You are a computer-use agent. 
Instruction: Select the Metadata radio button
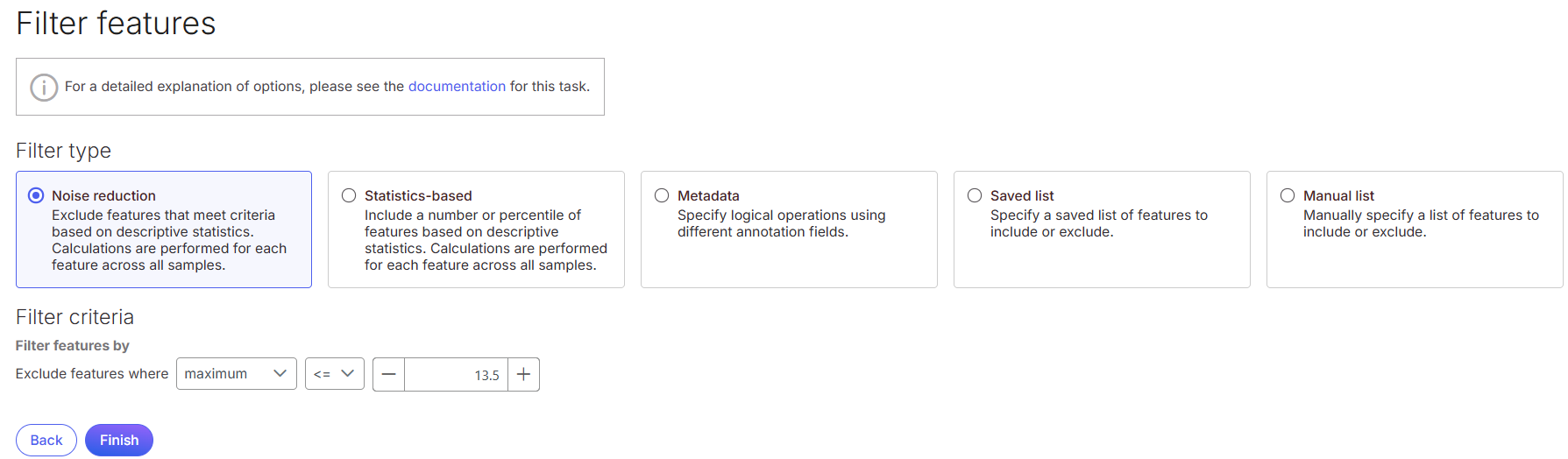662,195
